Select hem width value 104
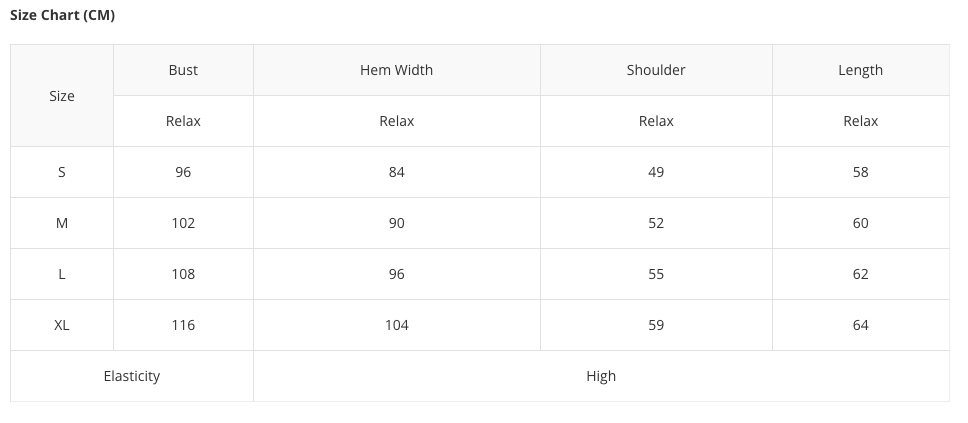The image size is (968, 423). [x=397, y=325]
